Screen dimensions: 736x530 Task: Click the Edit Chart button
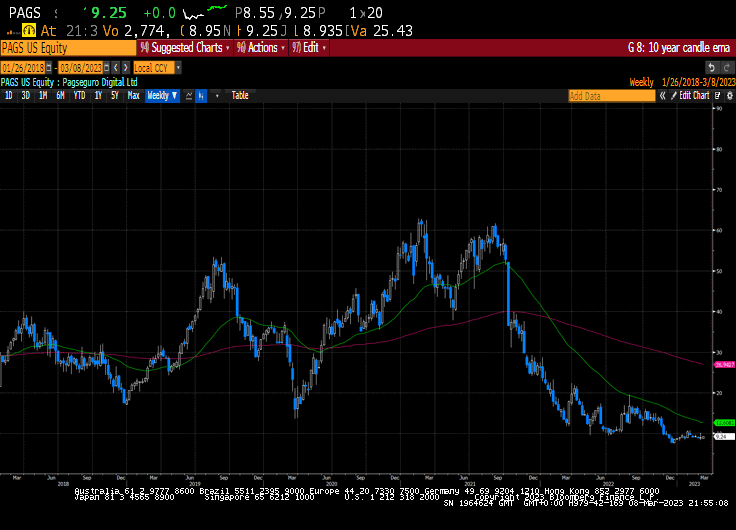[694, 95]
